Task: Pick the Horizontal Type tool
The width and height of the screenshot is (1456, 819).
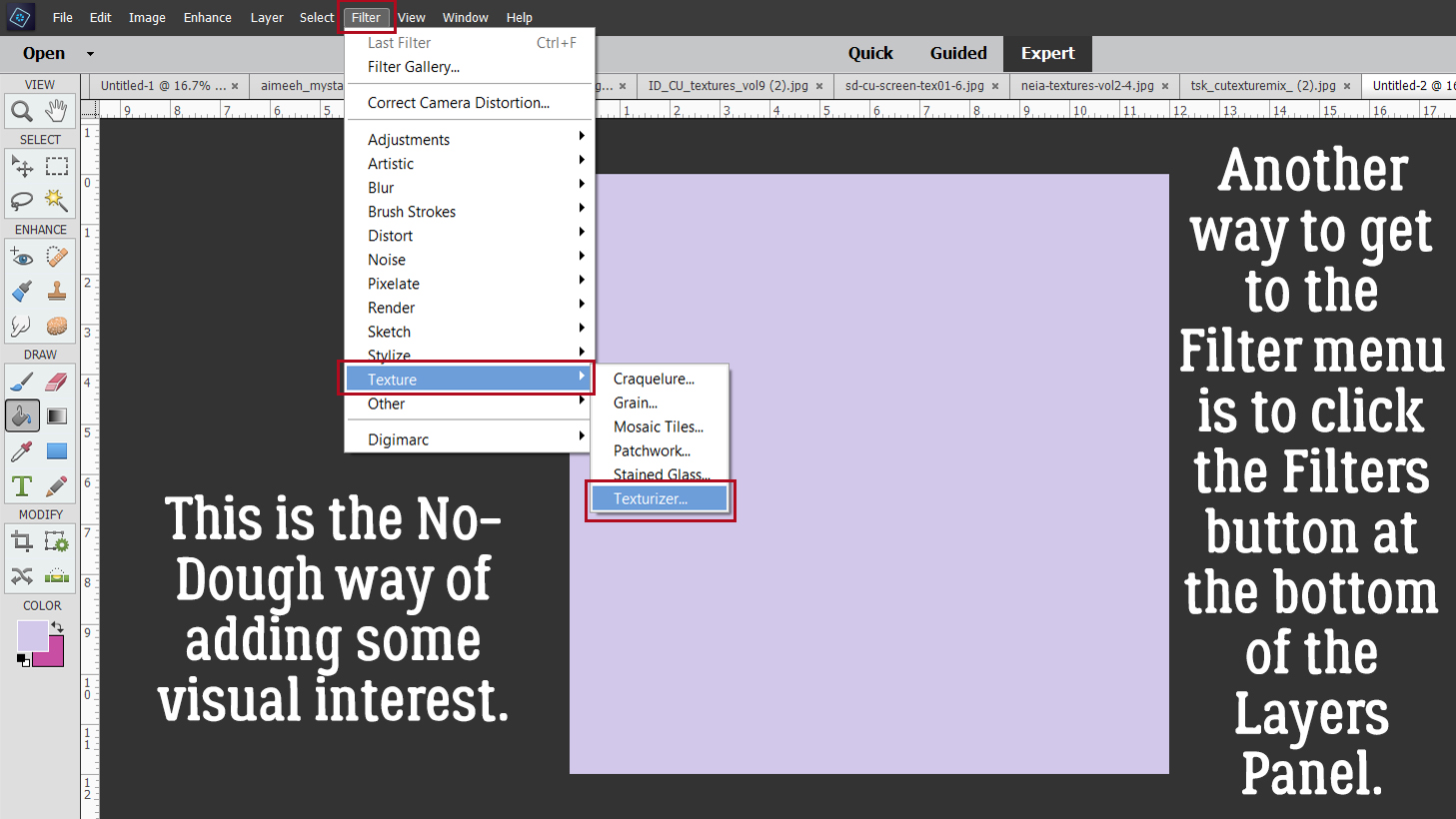Action: [x=21, y=486]
